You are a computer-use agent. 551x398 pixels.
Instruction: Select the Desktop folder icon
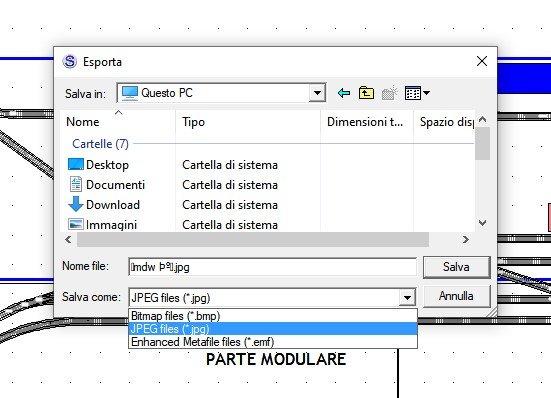coord(76,164)
